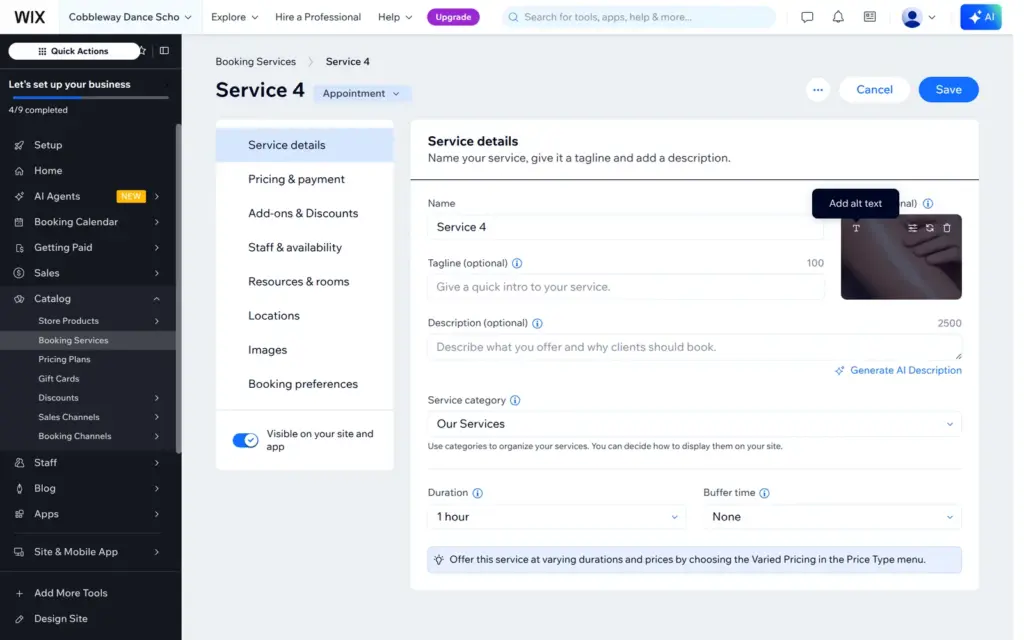Open the Buffer time dropdown showing None
The height and width of the screenshot is (640, 1024).
(832, 517)
